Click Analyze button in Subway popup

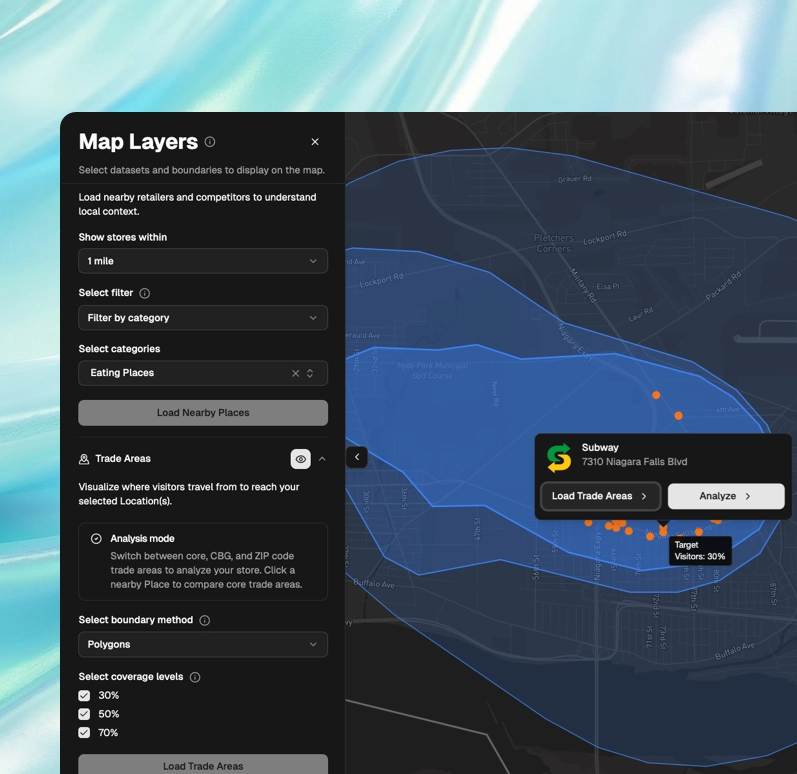tap(726, 496)
